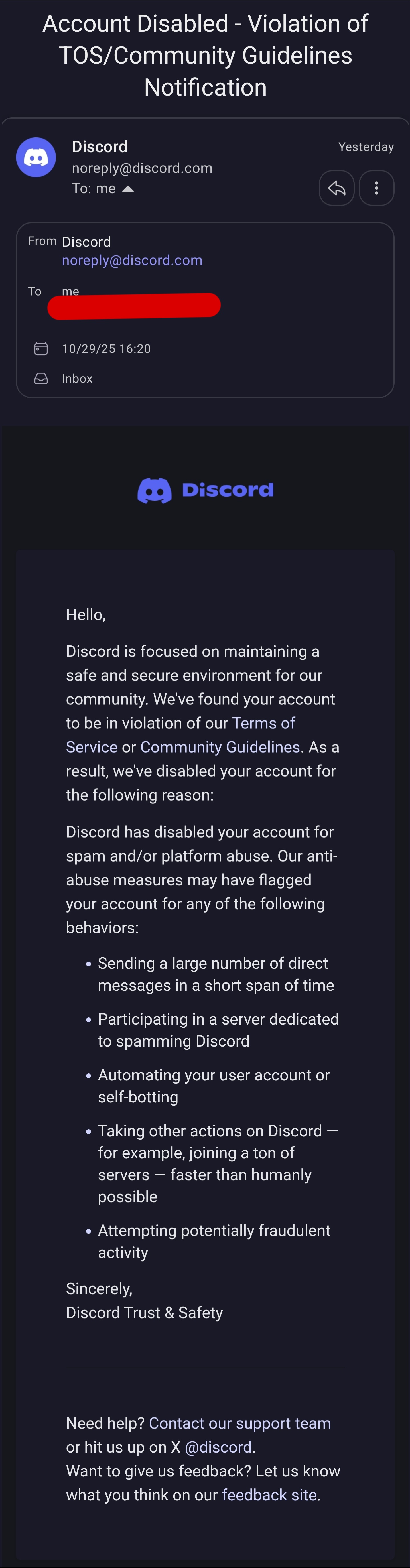The height and width of the screenshot is (1568, 410).
Task: Collapse recipient details with the arrow
Action: [128, 189]
